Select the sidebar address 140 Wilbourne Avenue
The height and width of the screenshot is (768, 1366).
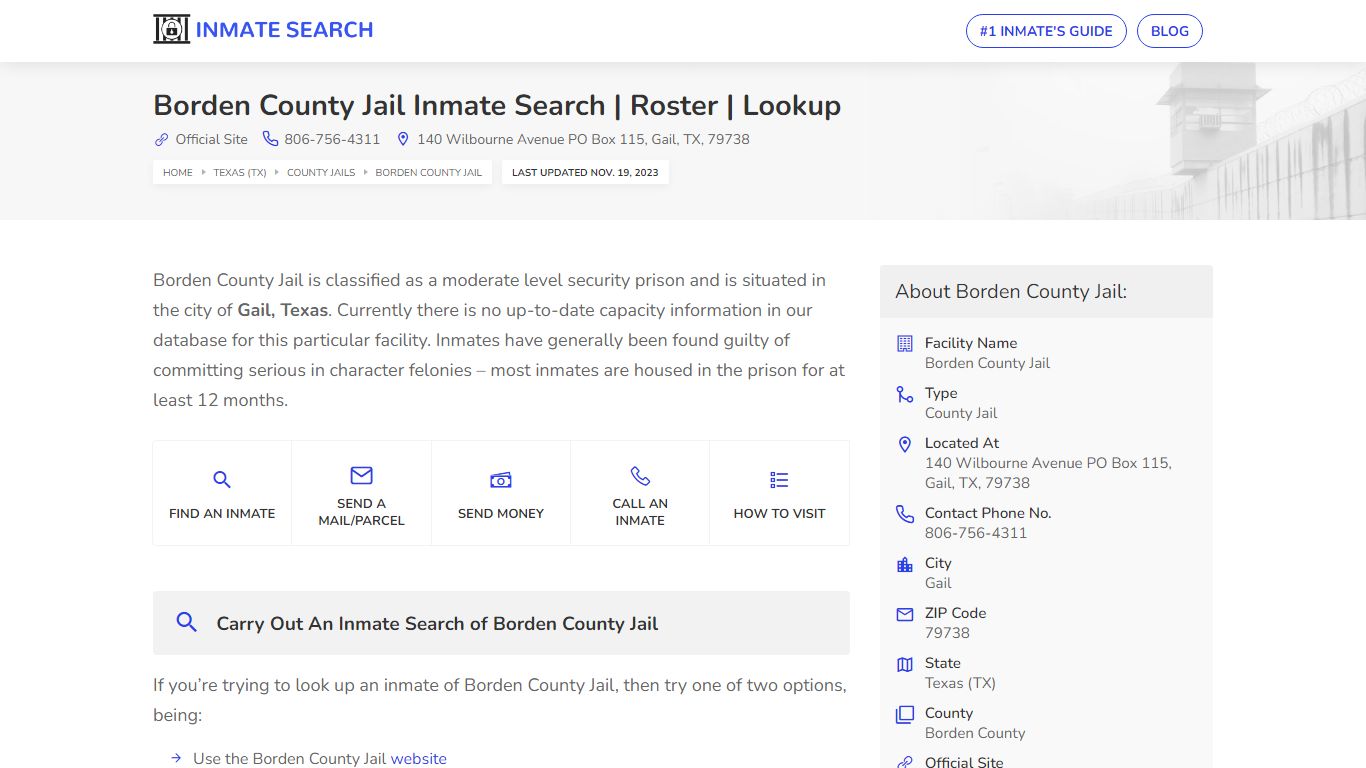click(x=1048, y=473)
